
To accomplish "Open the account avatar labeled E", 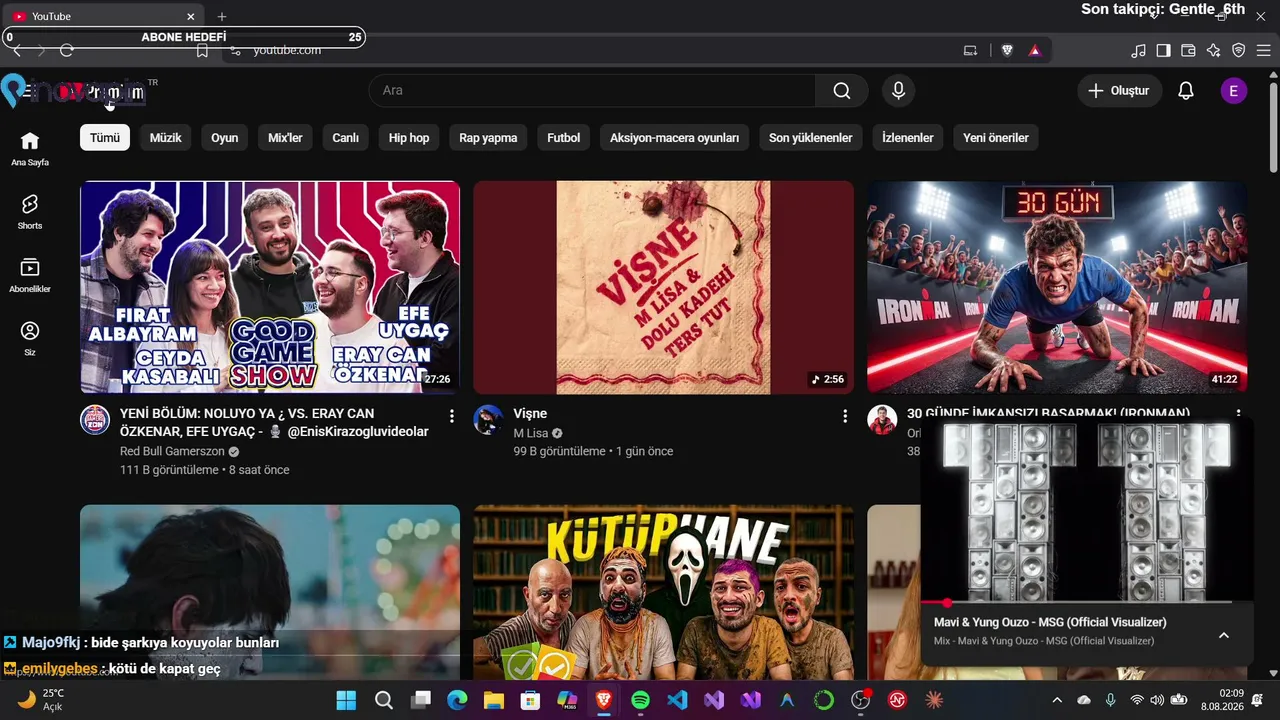I will click(1233, 91).
